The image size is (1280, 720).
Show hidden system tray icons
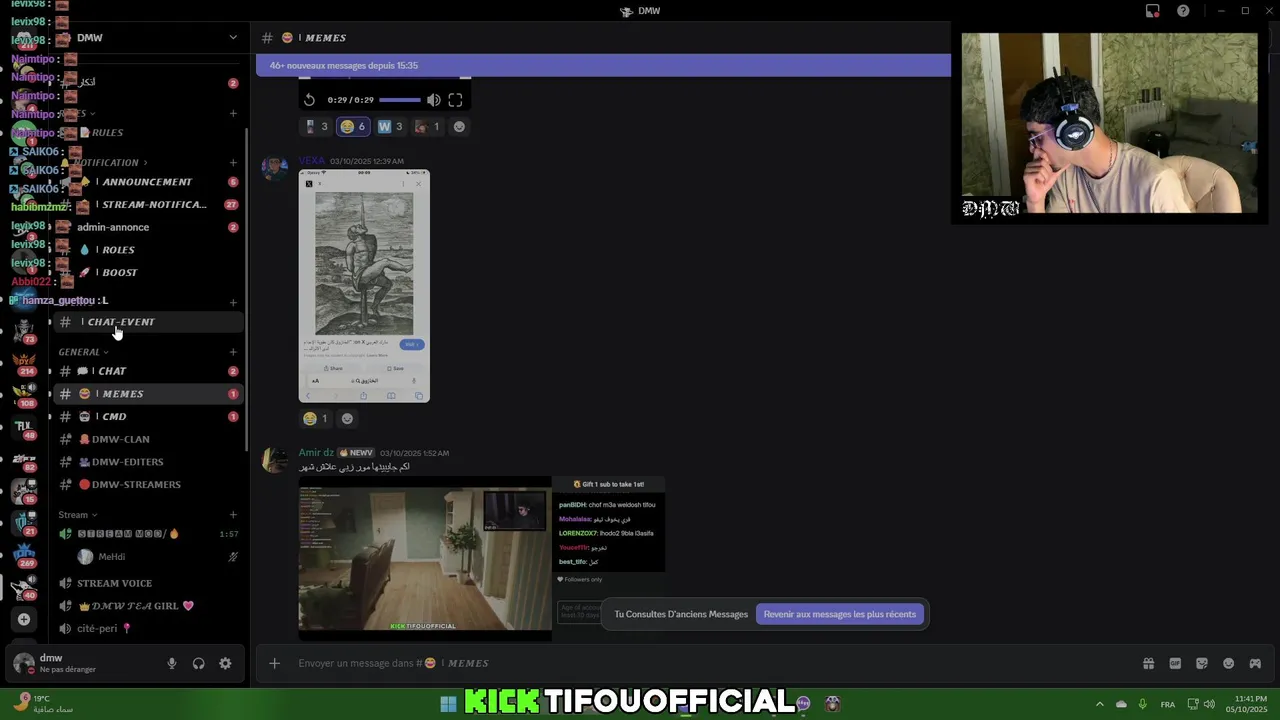pos(1100,704)
